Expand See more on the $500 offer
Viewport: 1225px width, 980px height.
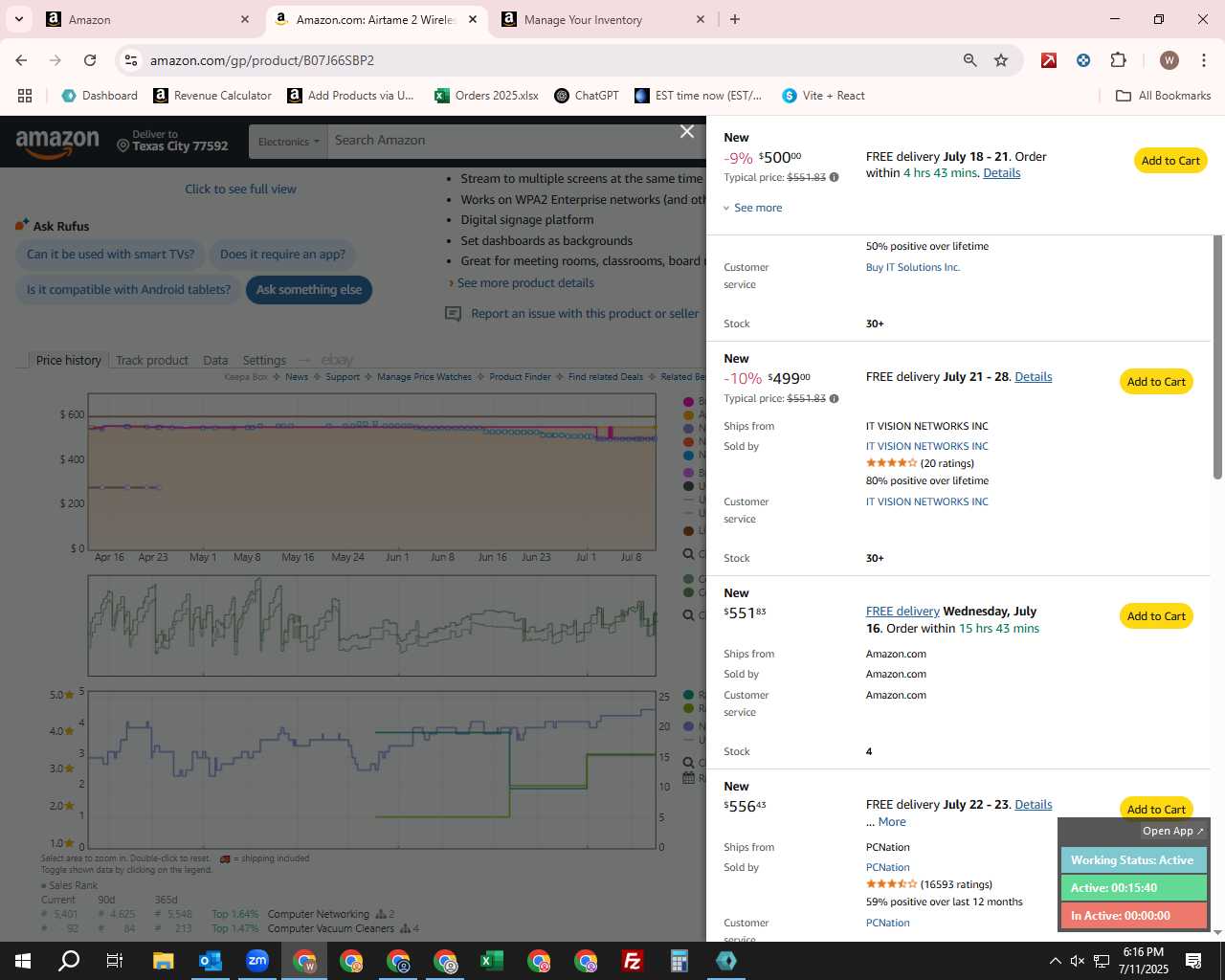pyautogui.click(x=753, y=208)
